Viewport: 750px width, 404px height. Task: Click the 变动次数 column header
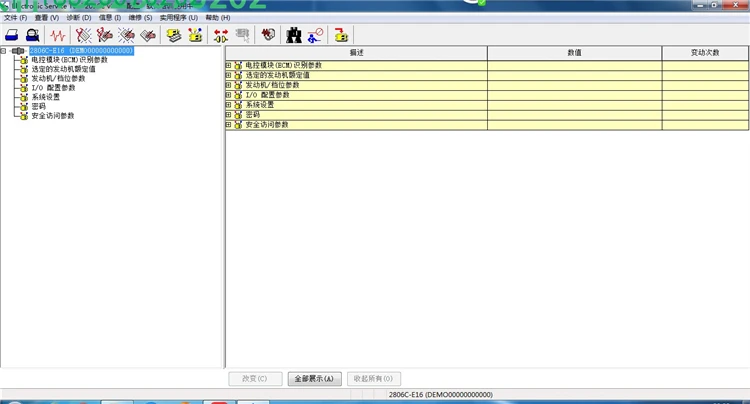[705, 53]
